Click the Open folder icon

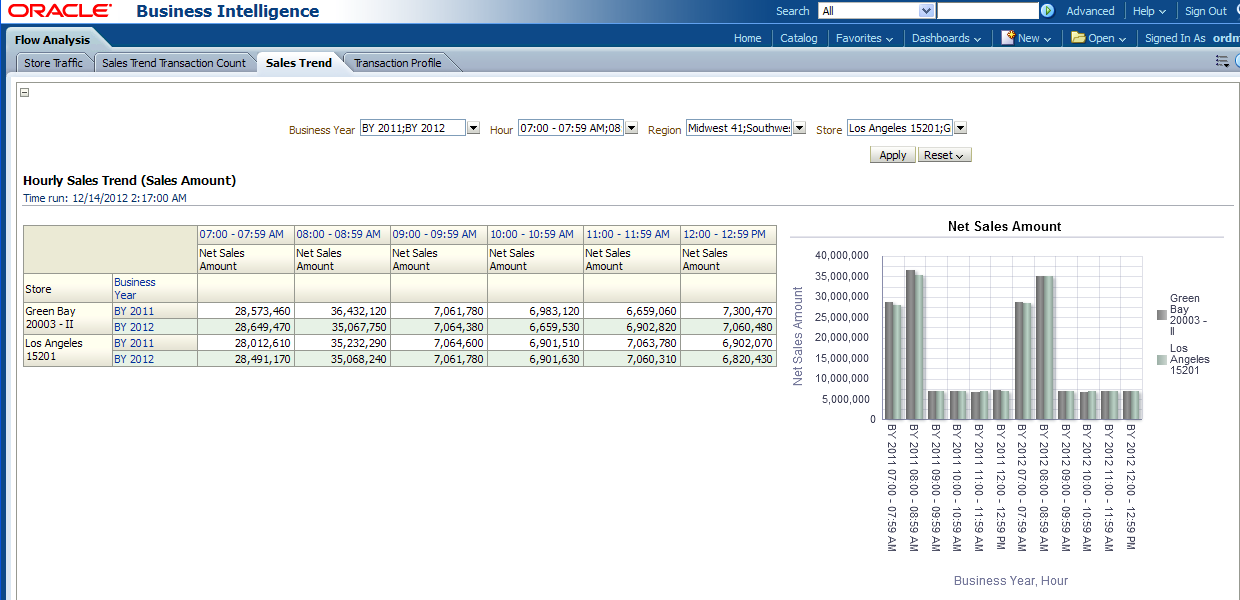pyautogui.click(x=1078, y=38)
